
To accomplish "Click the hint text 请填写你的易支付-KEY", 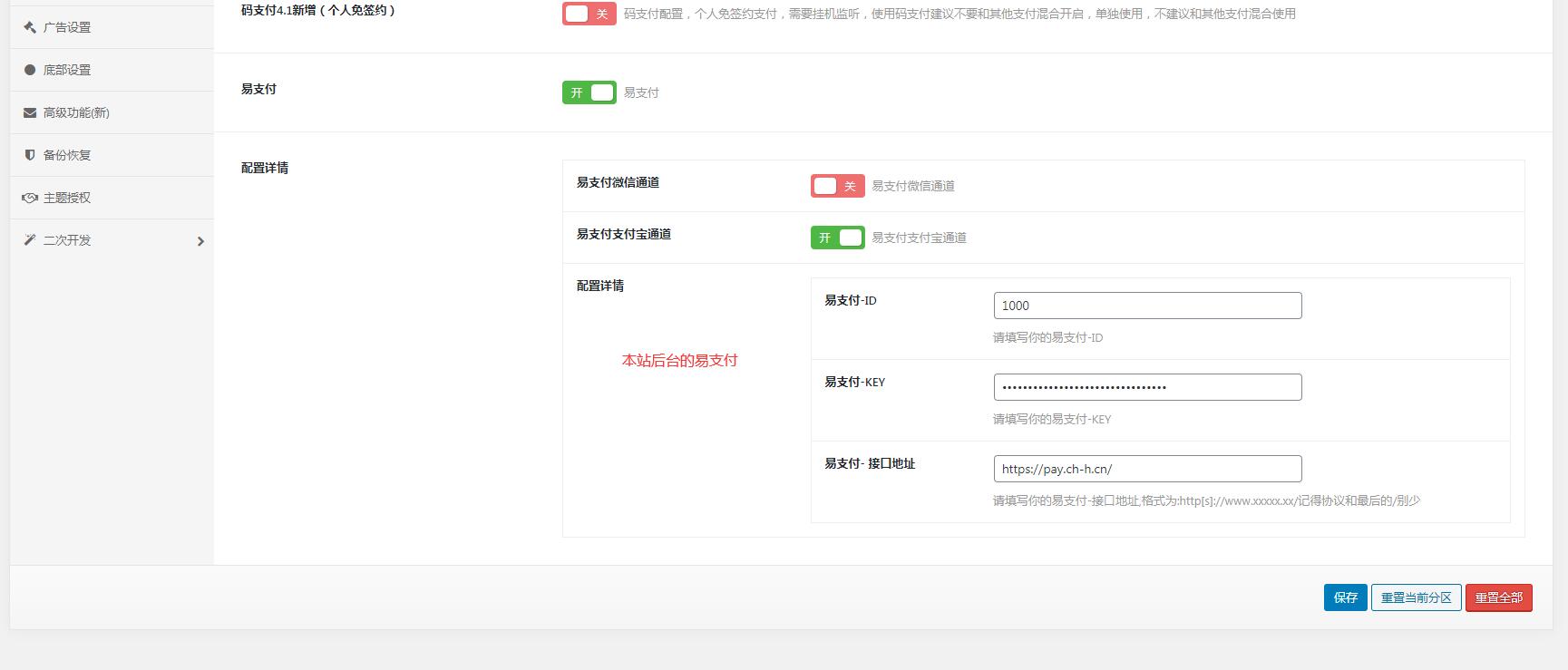I will click(x=1052, y=419).
